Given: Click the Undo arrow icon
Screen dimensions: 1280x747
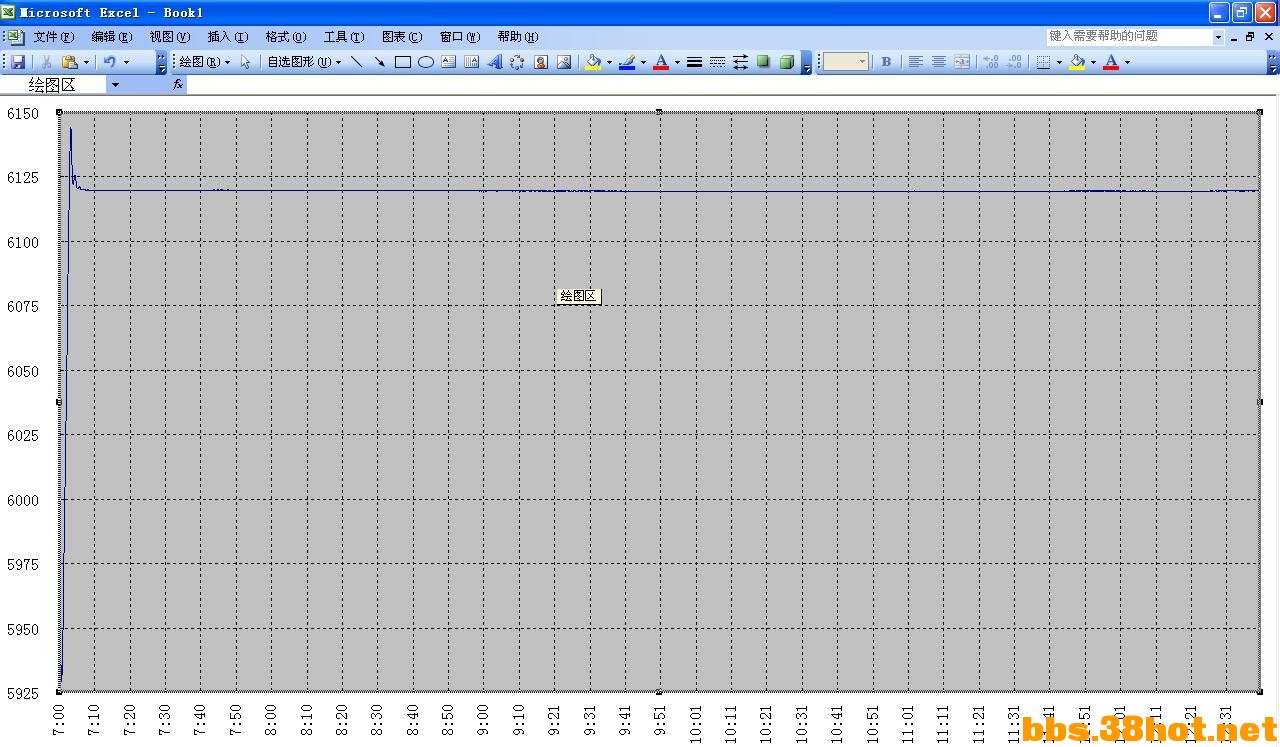Looking at the screenshot, I should coord(109,62).
